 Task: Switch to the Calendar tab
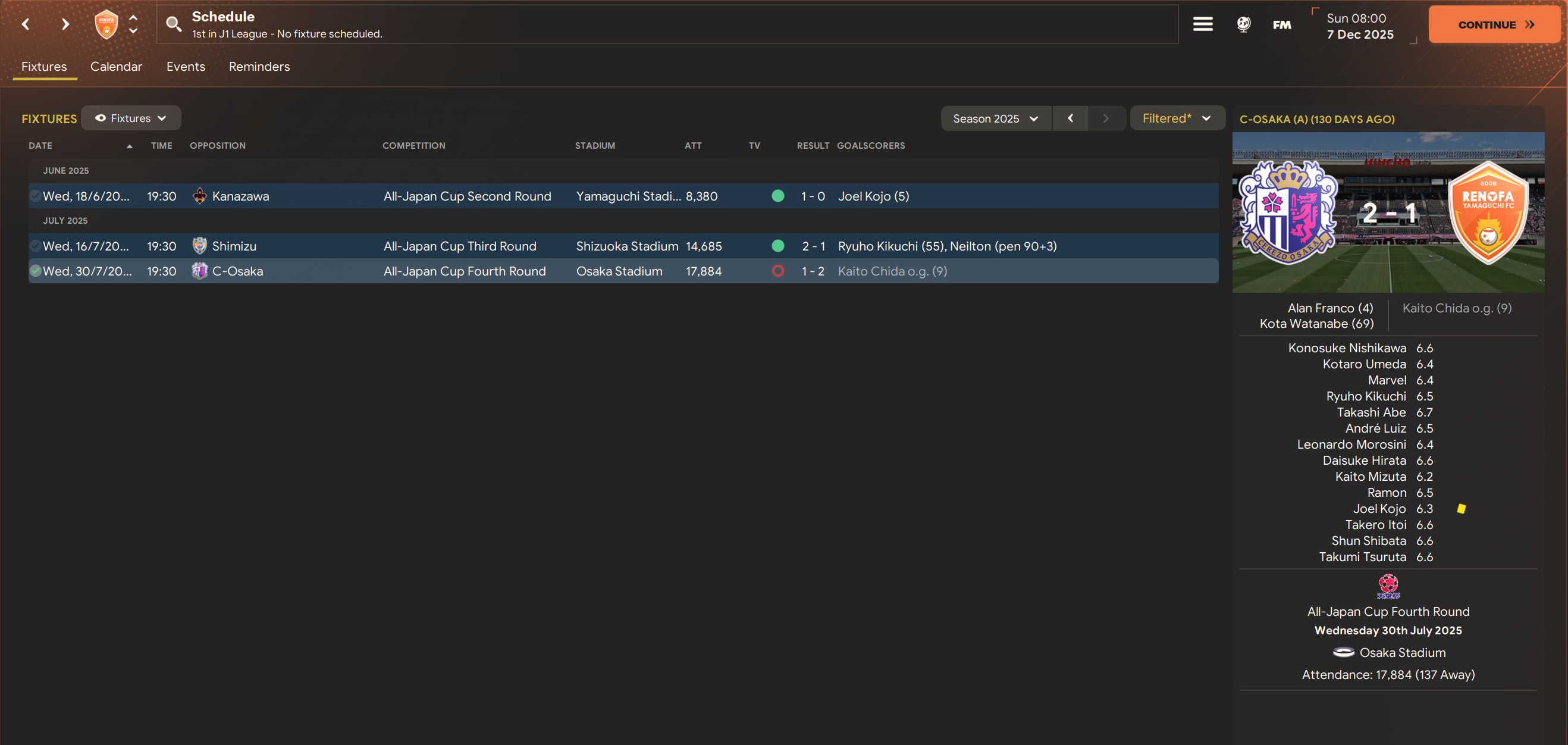pyautogui.click(x=116, y=66)
